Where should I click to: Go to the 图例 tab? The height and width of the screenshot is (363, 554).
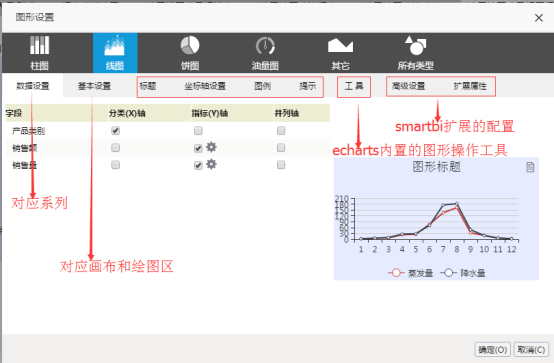click(x=263, y=86)
